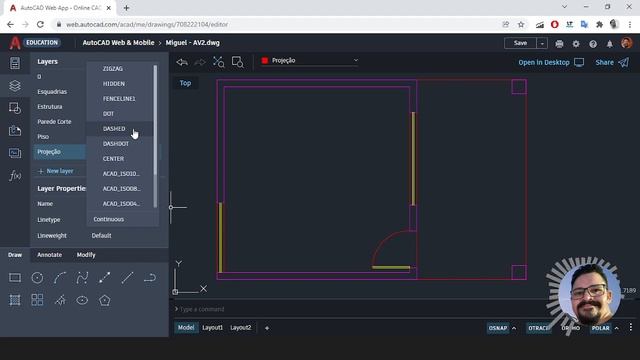Select the Circle draw tool

[x=37, y=278]
